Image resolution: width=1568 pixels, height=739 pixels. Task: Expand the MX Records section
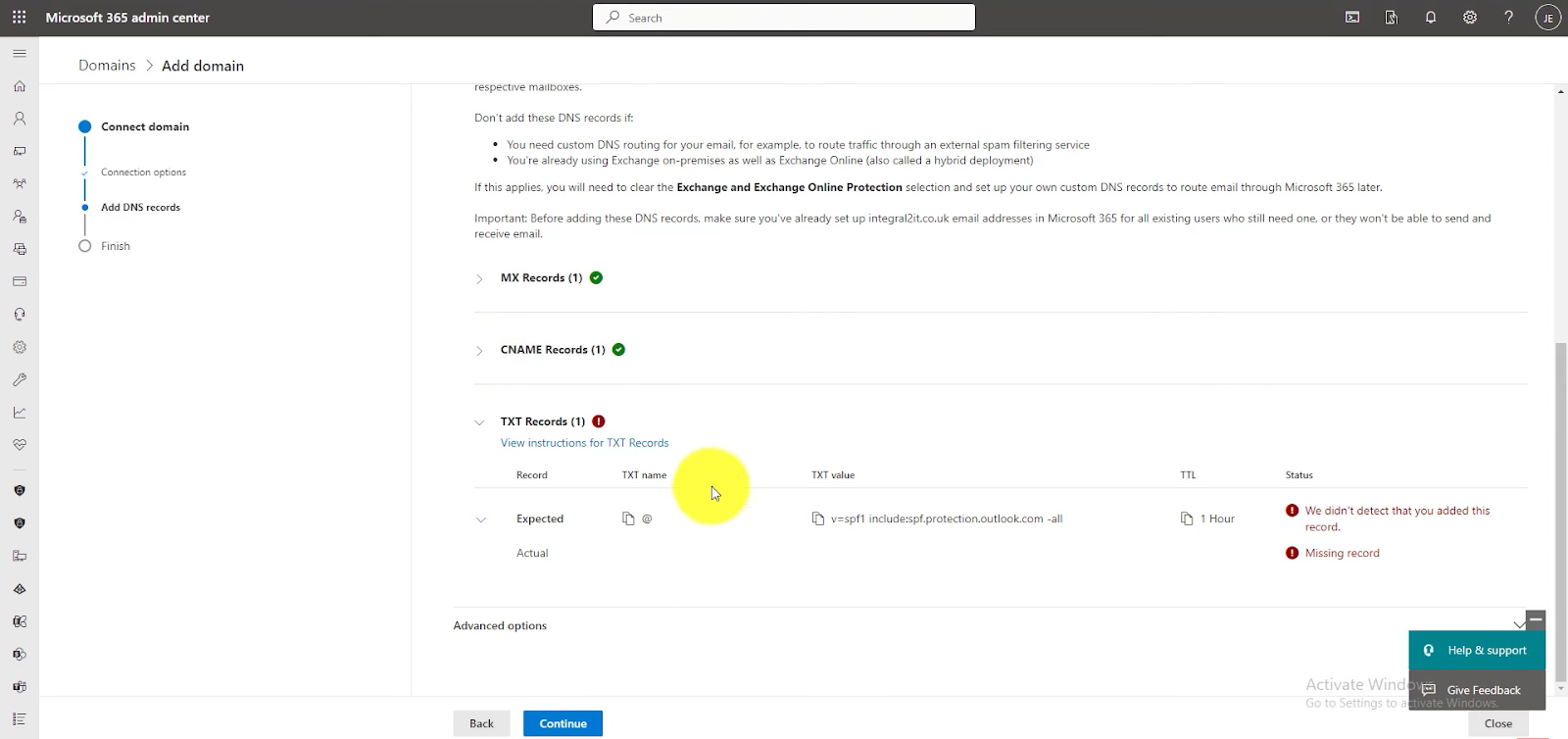tap(479, 279)
